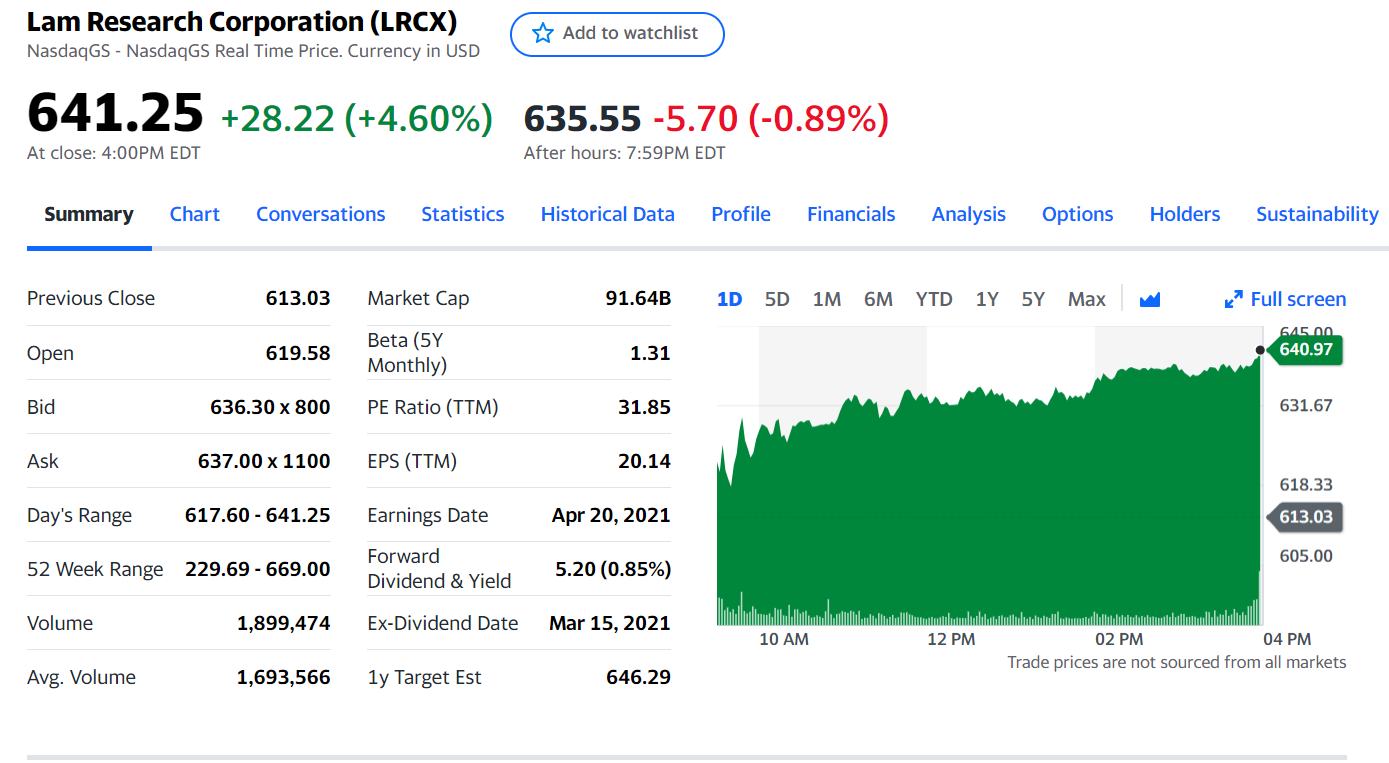Select the 6M chart range
The height and width of the screenshot is (763, 1389).
pyautogui.click(x=878, y=299)
